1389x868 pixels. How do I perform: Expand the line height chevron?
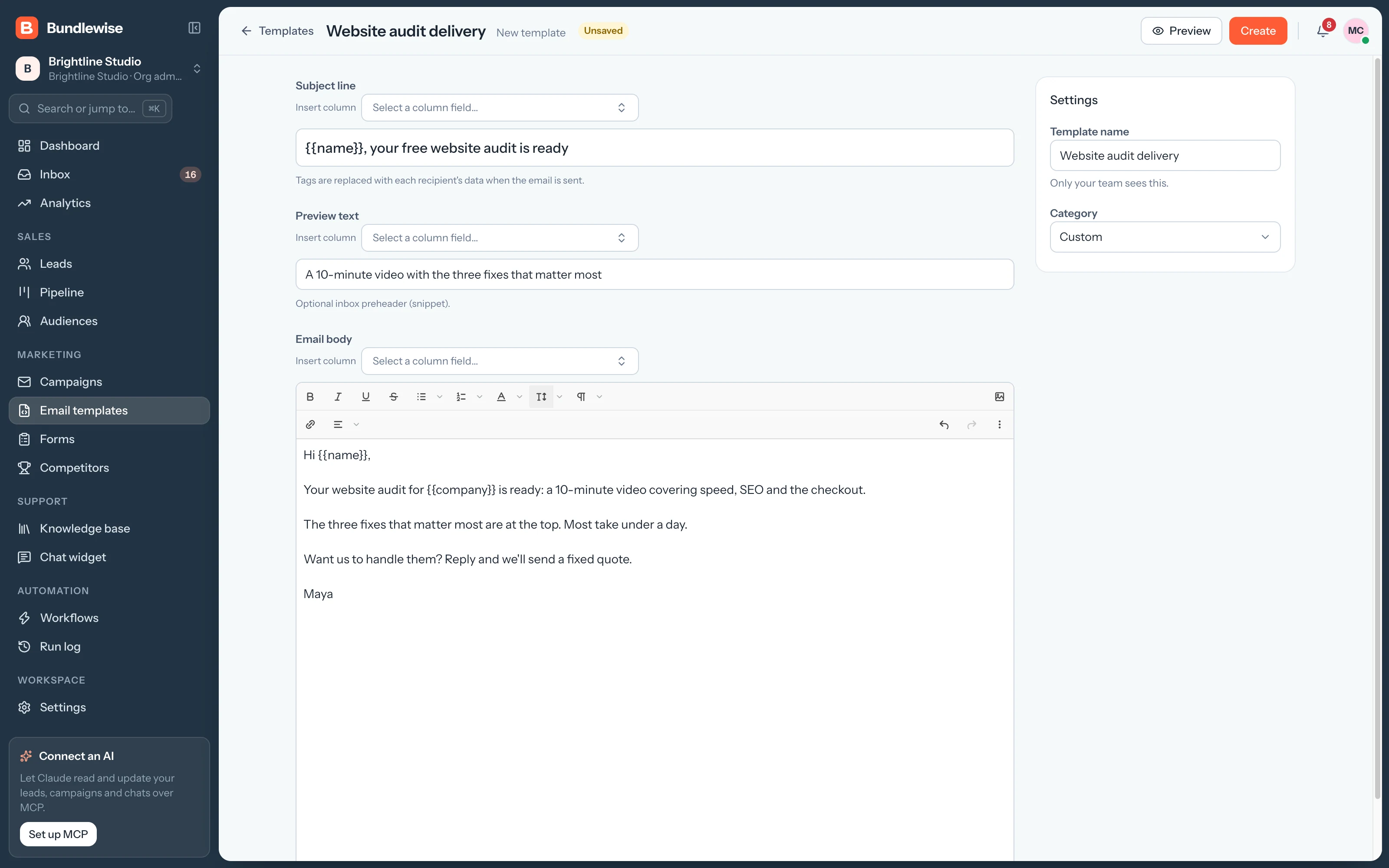coord(560,397)
